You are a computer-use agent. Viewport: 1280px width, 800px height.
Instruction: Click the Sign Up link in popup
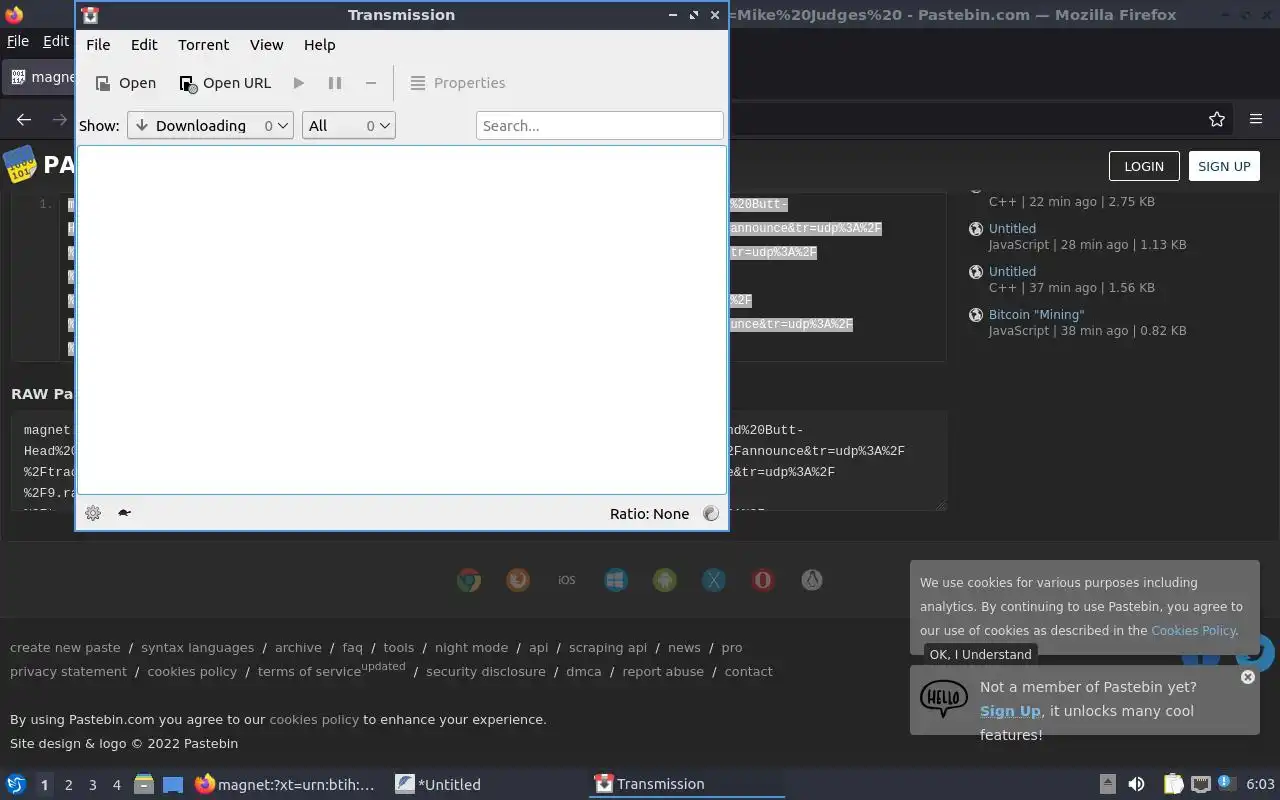click(1010, 711)
